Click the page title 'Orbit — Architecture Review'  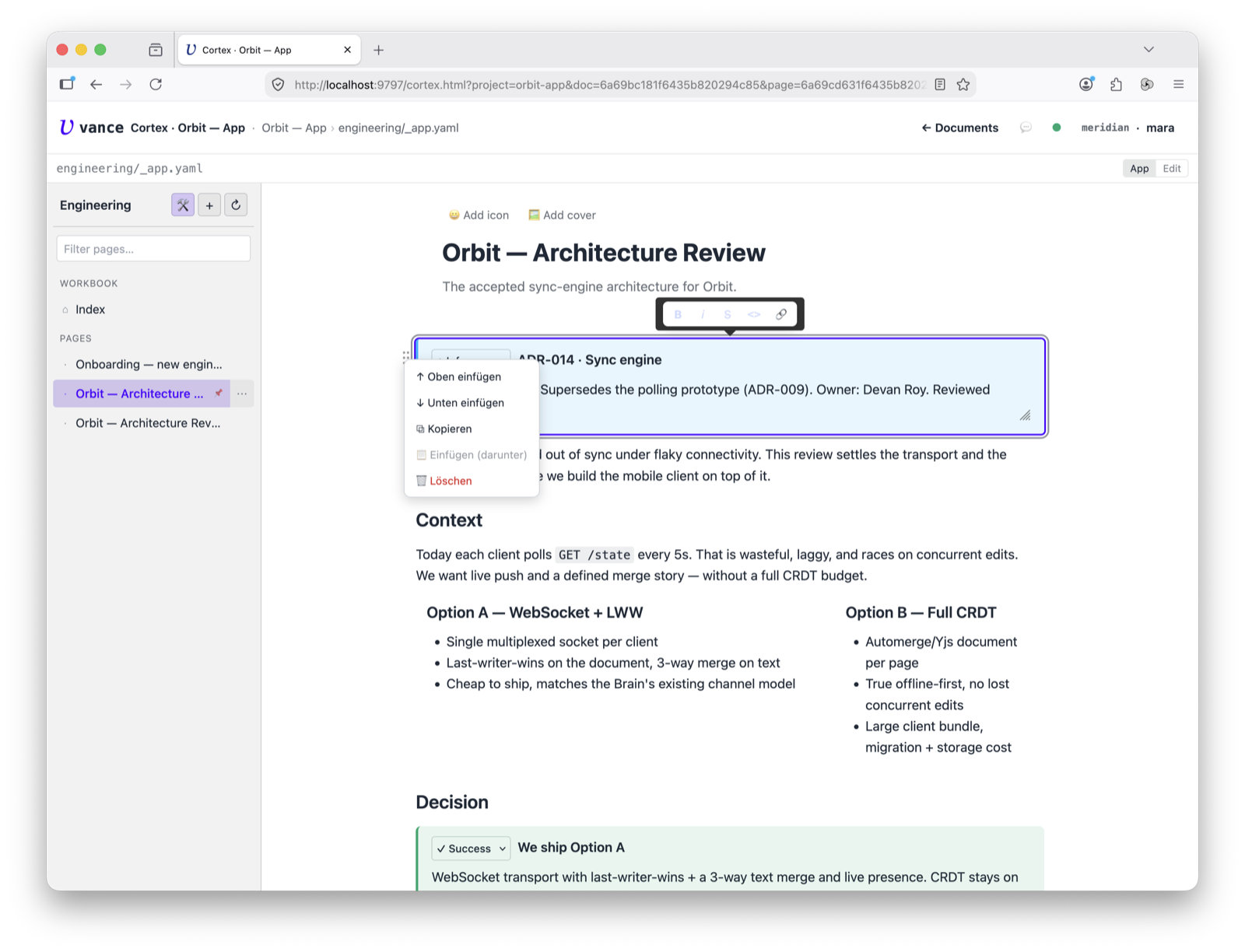(604, 253)
